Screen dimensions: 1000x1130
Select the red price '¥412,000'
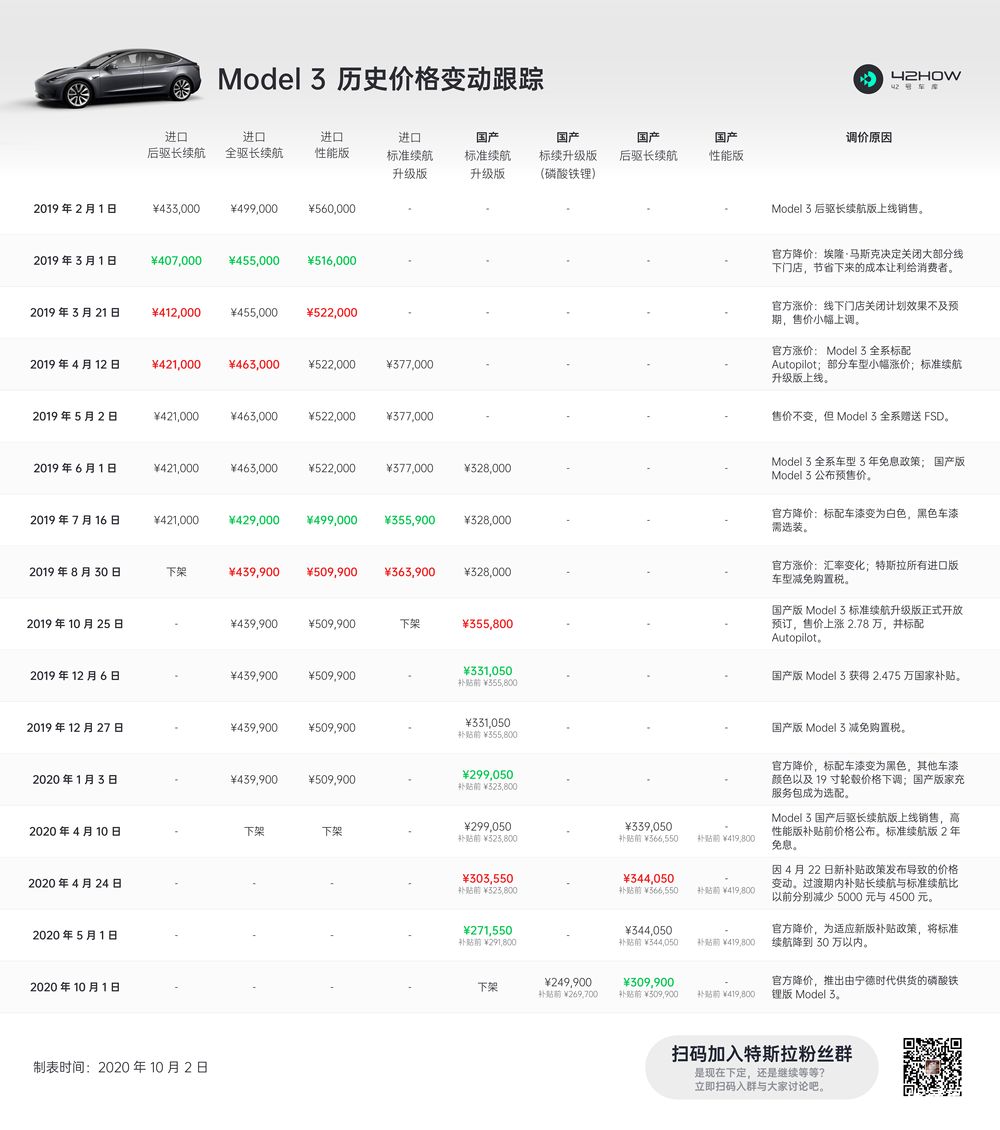pyautogui.click(x=176, y=313)
